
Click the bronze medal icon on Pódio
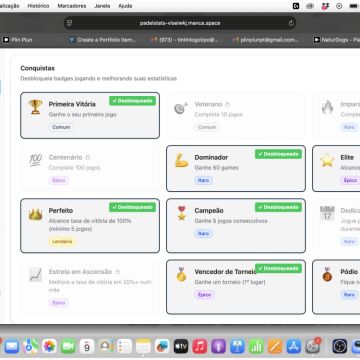tap(327, 274)
